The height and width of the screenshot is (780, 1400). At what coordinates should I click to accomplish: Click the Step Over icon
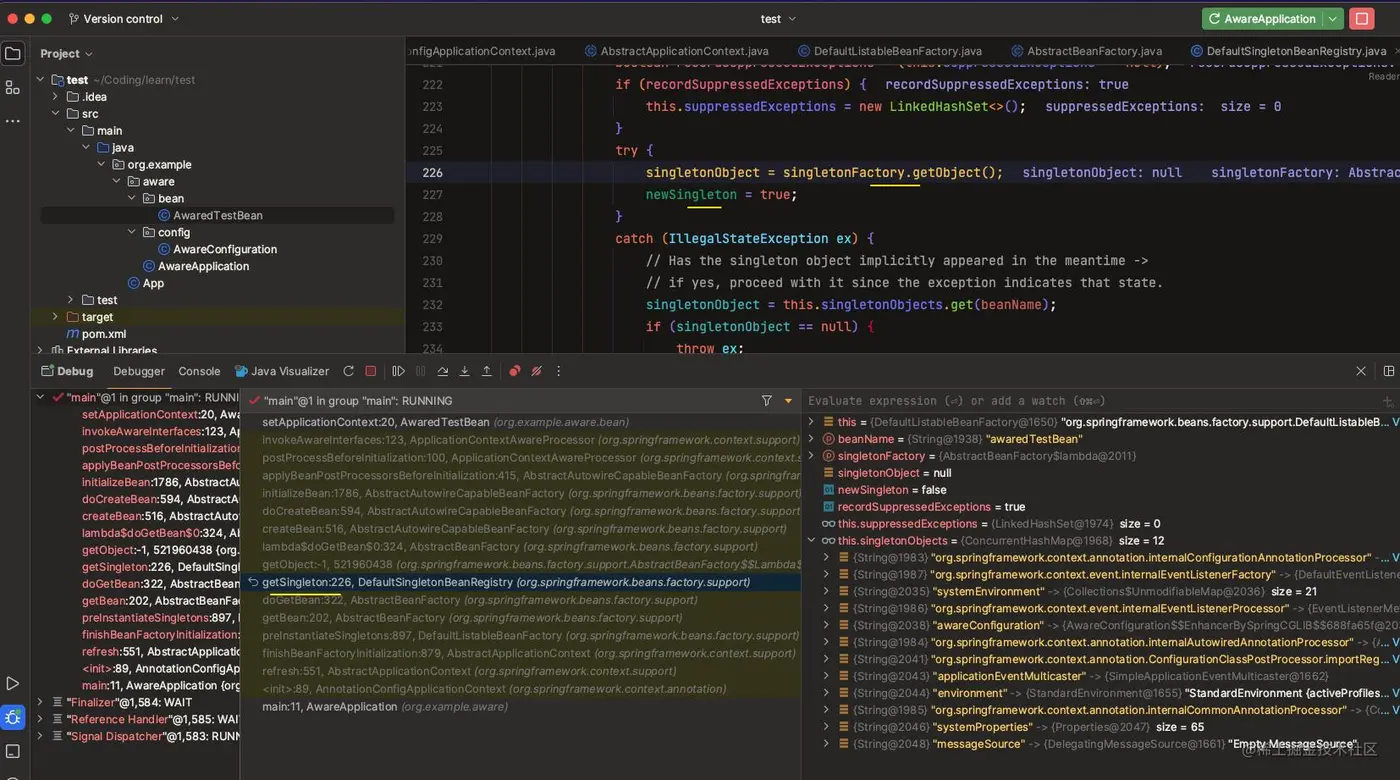[x=442, y=371]
